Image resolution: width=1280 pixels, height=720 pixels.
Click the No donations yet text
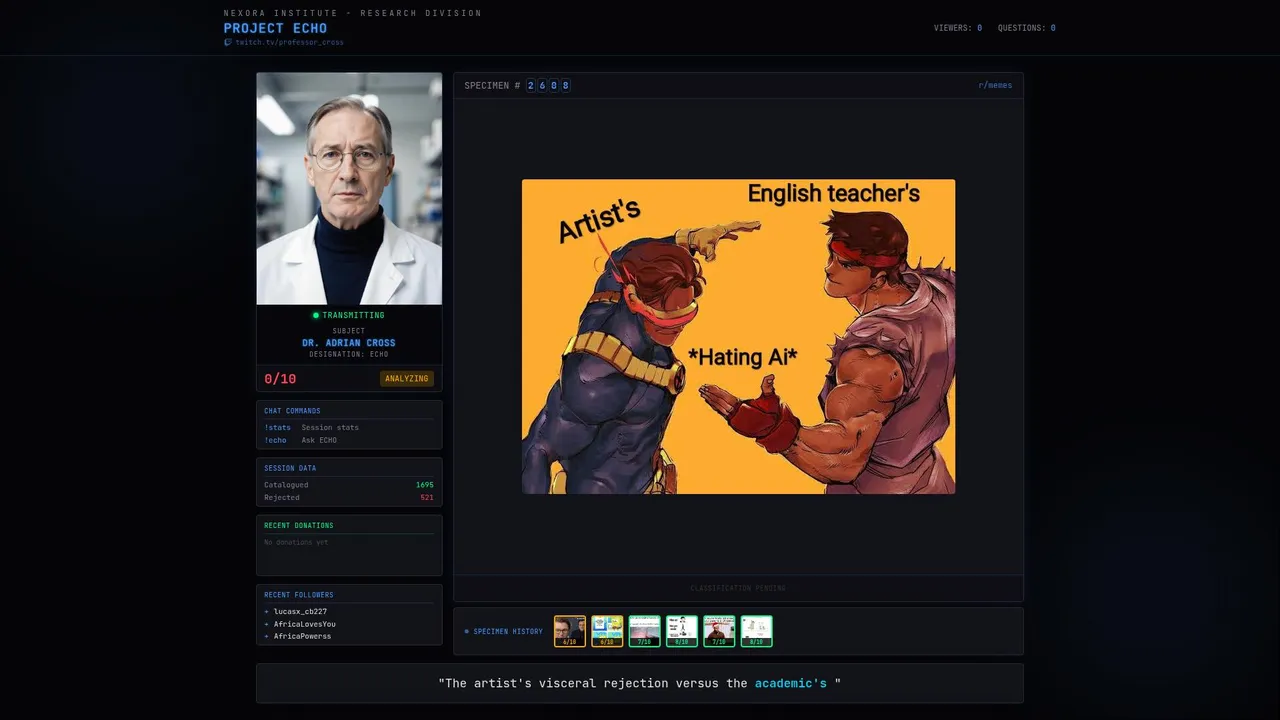pyautogui.click(x=296, y=542)
